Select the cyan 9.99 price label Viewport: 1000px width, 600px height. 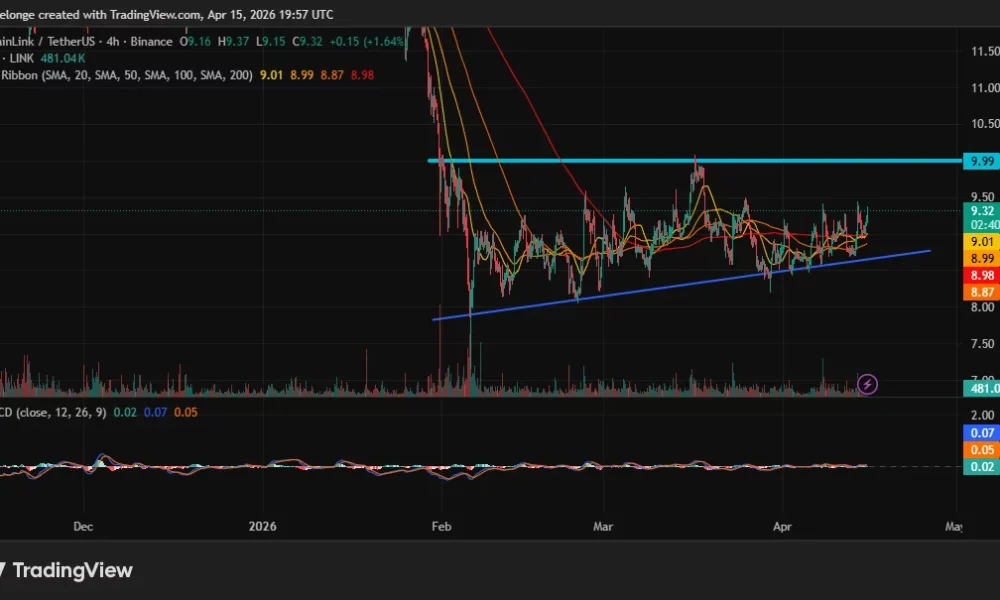pos(983,159)
